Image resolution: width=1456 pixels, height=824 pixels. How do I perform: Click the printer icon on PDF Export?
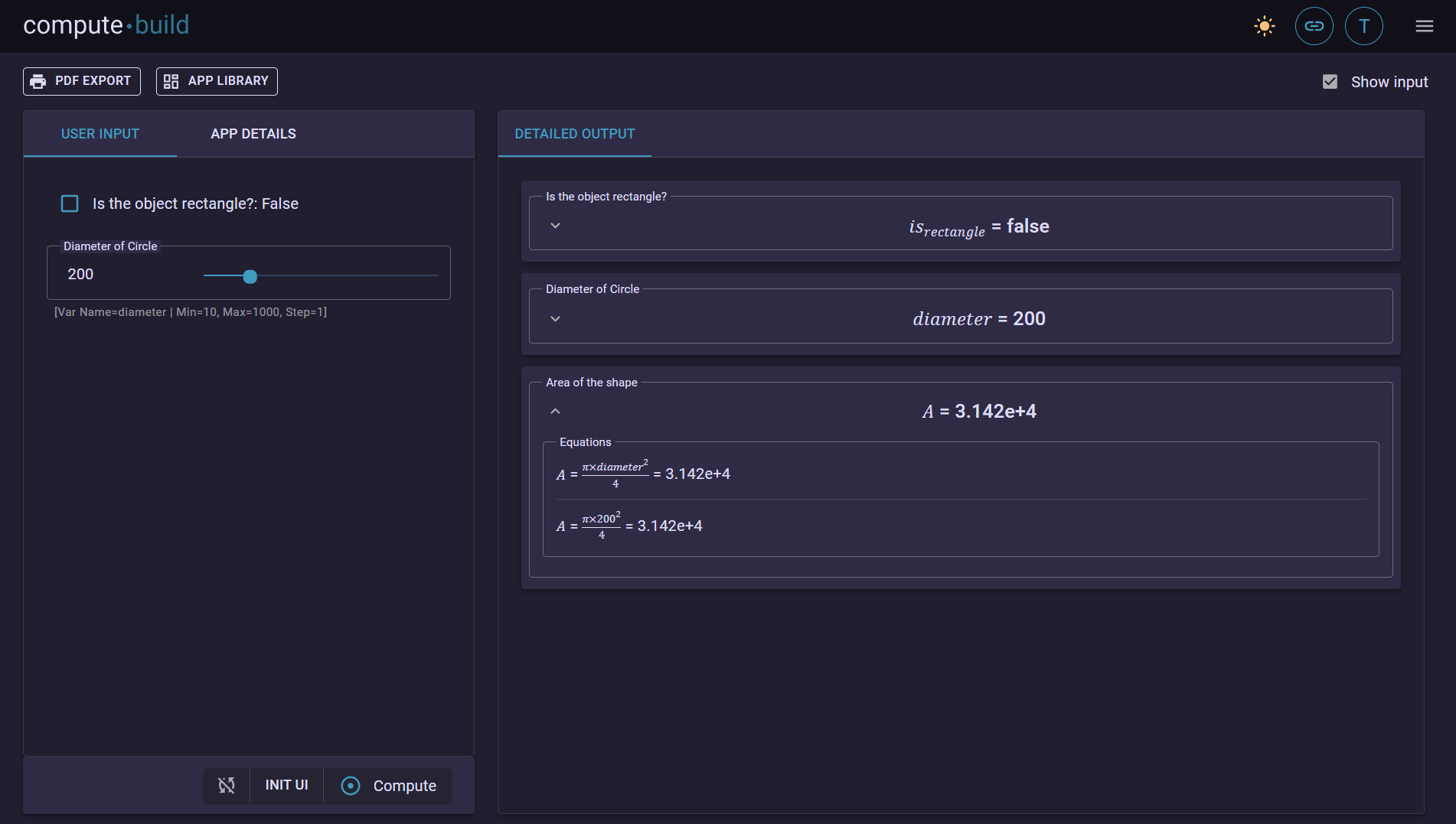pos(38,80)
